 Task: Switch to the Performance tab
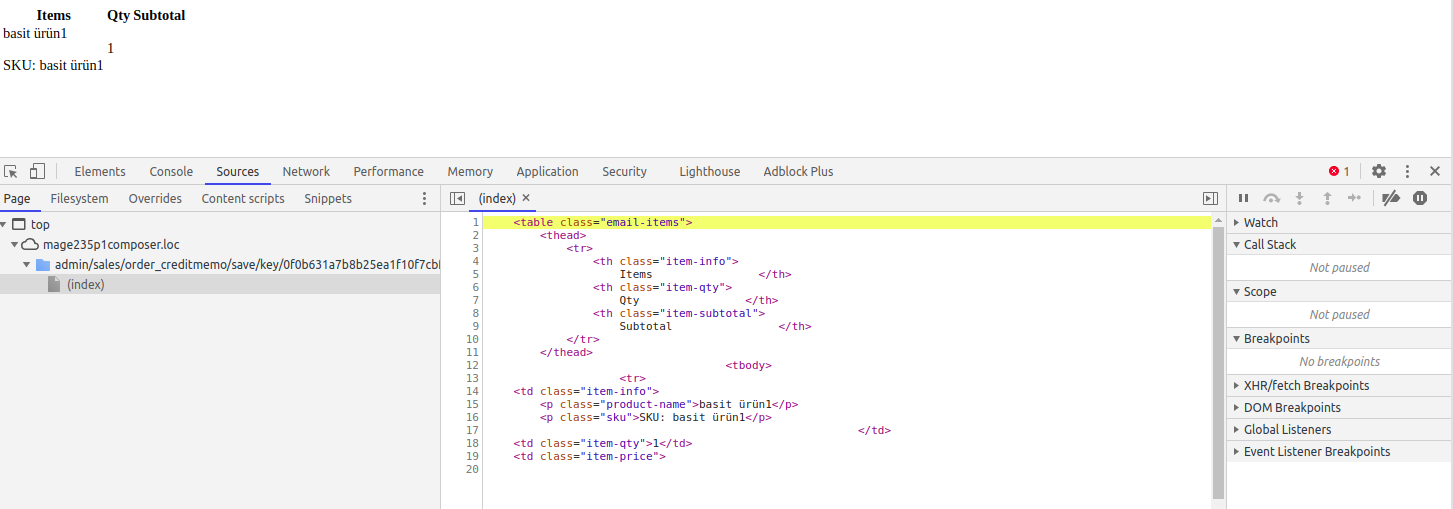(x=388, y=171)
